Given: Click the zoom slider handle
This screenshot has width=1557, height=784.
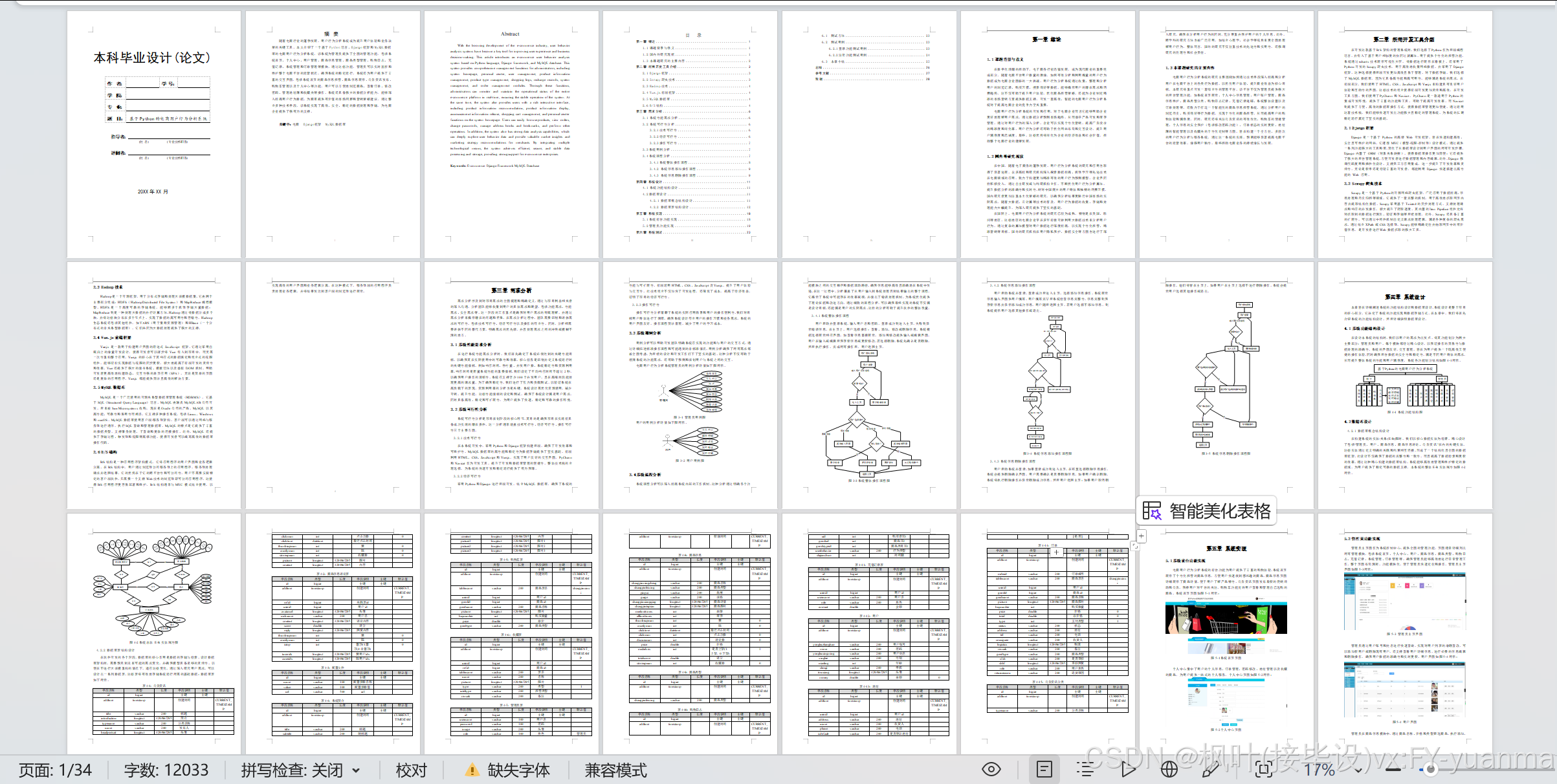Looking at the screenshot, I should tap(1431, 769).
